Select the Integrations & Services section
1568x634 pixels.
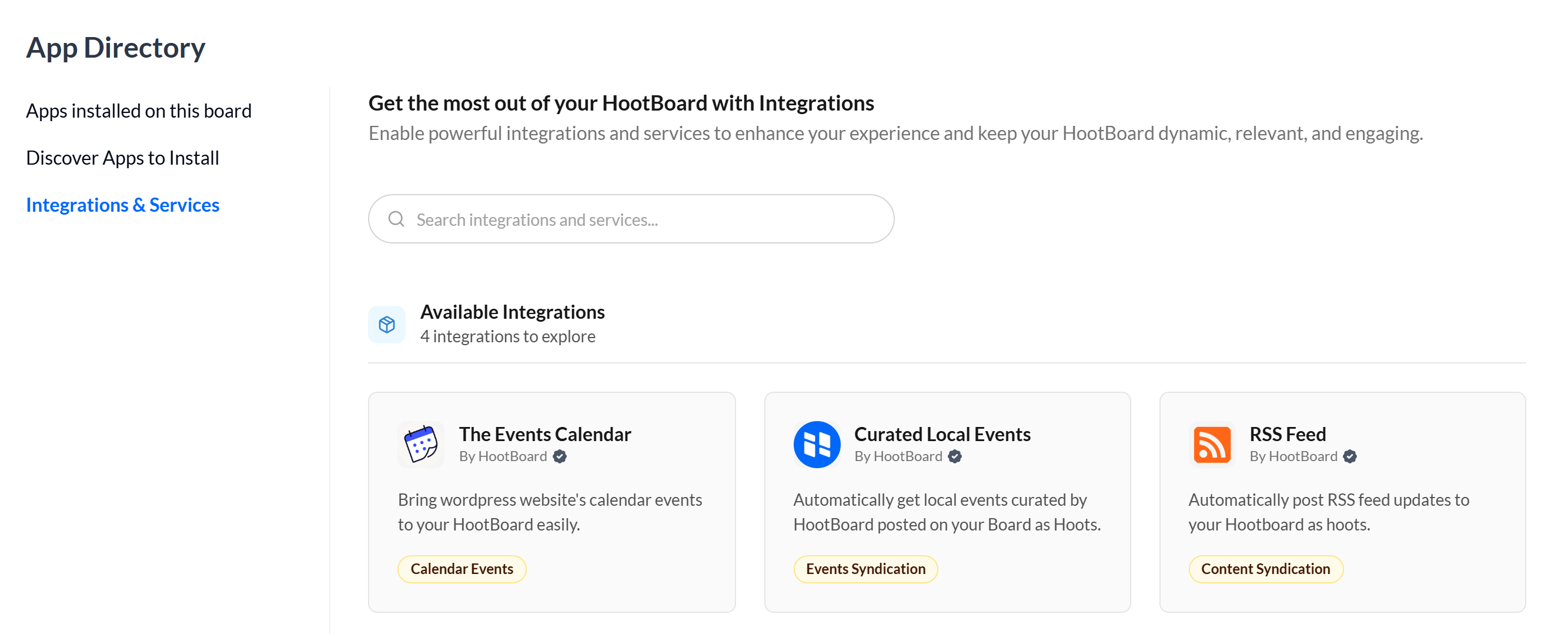pyautogui.click(x=123, y=205)
